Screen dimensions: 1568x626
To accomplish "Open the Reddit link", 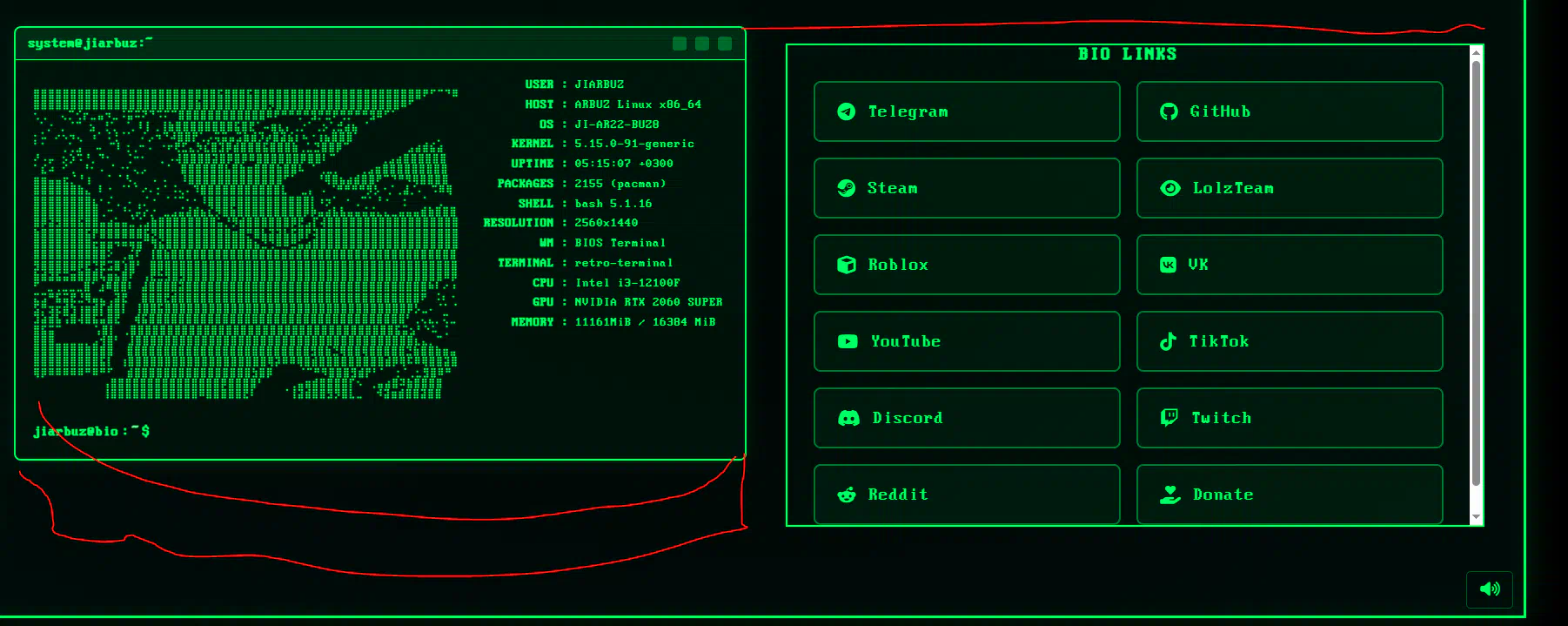I will click(967, 495).
